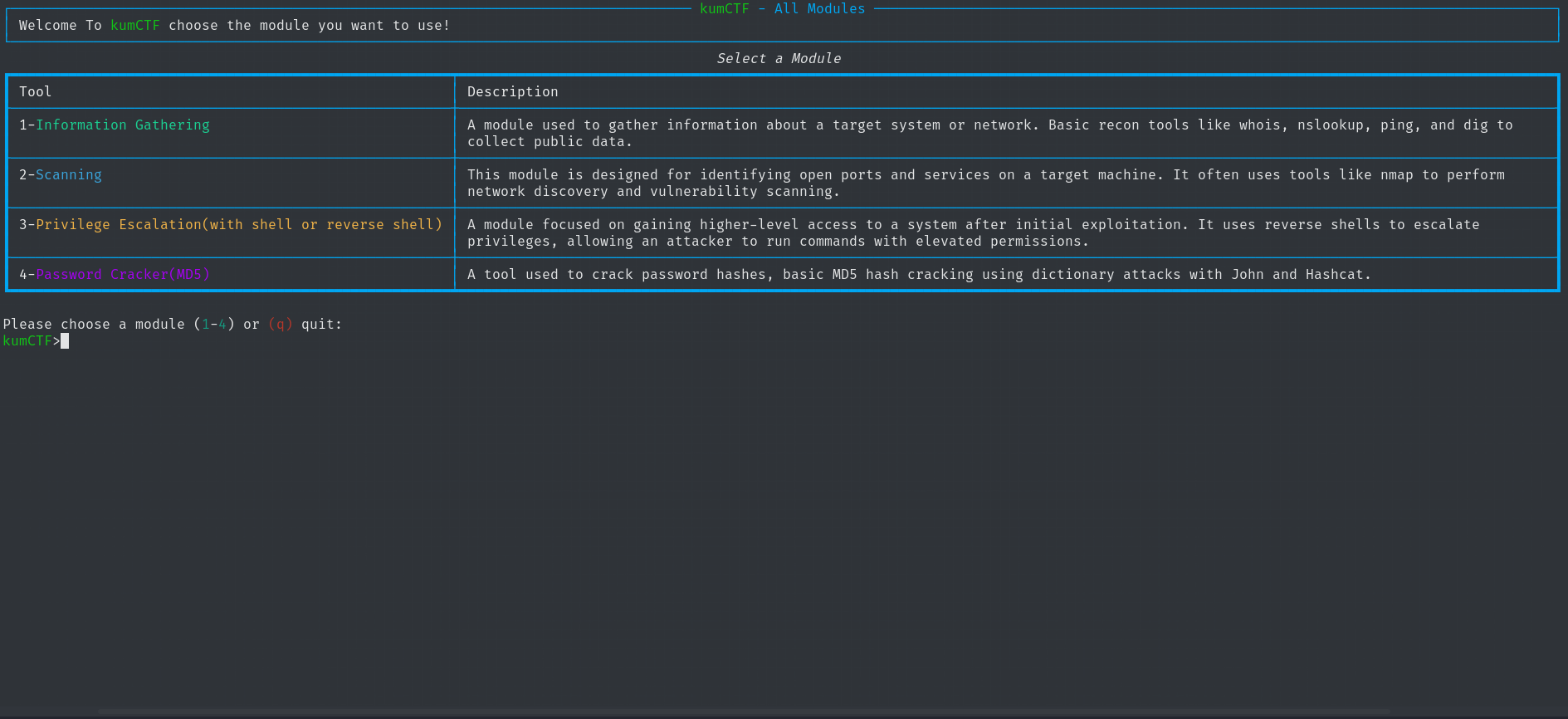Click the Description column header
Screen dimensions: 1568x719
coord(512,92)
